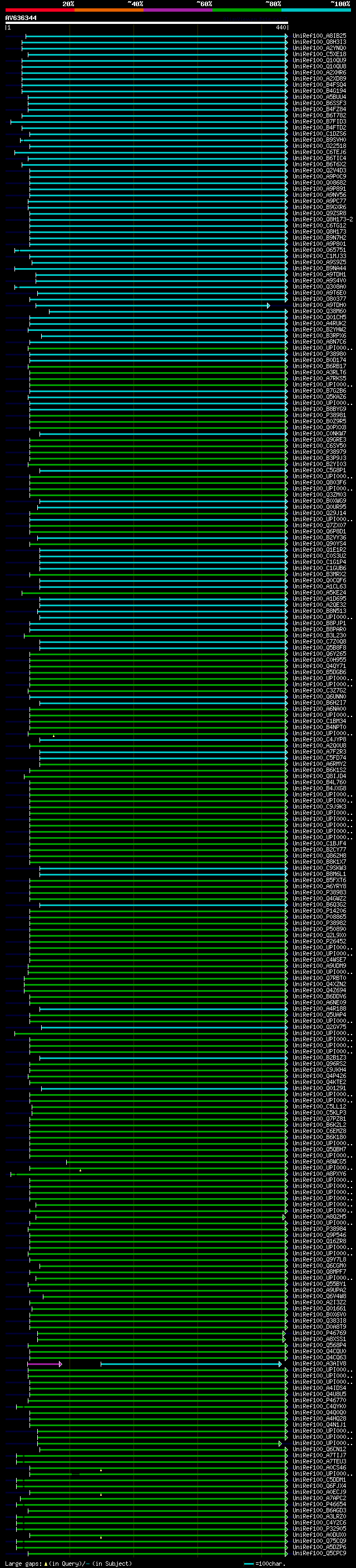Viewport: 356px width, 1568px height.
Task: Select hit label UniRef100_B6SSF3
Action: pos(319,103)
